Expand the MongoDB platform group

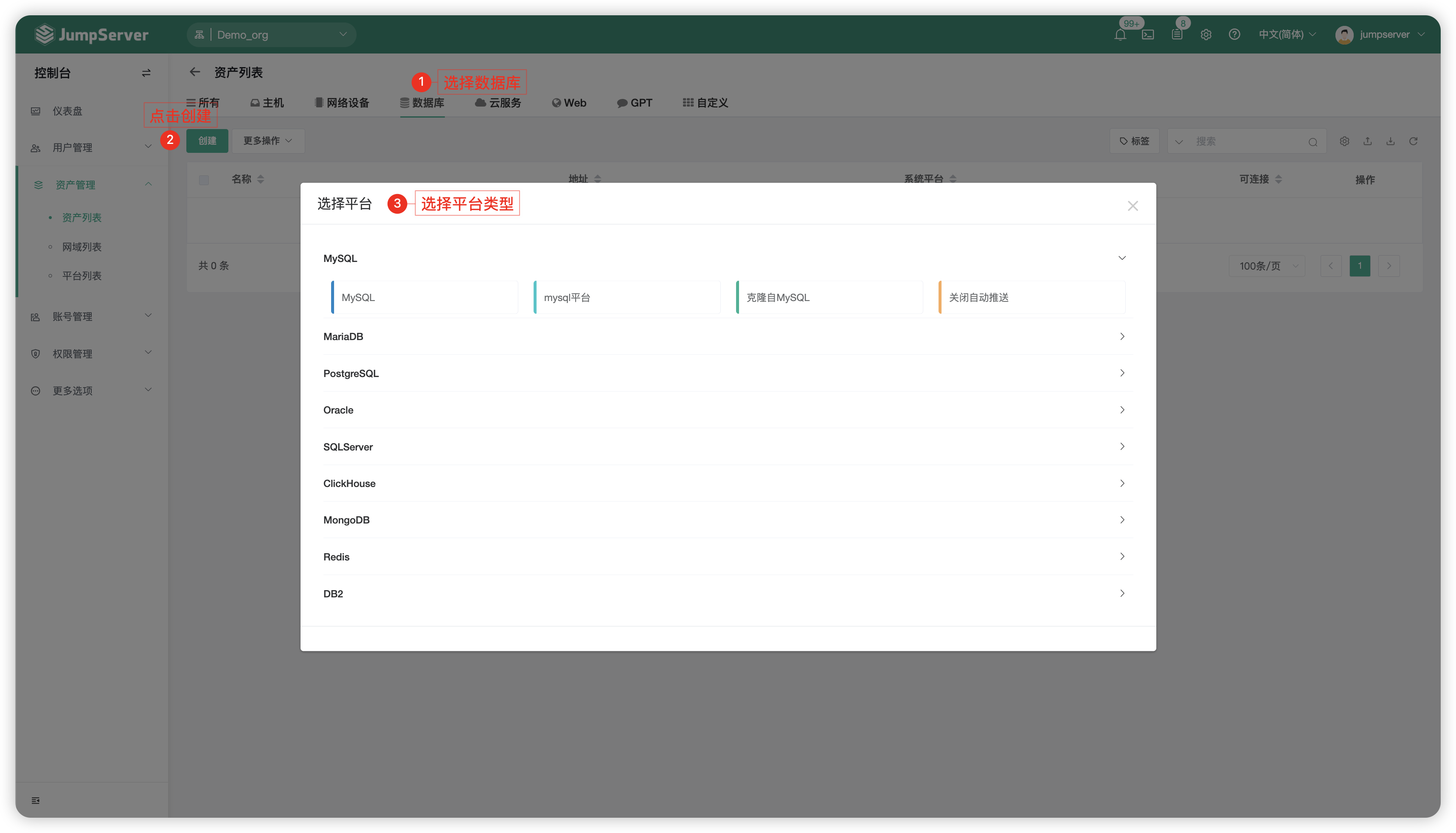[x=728, y=520]
